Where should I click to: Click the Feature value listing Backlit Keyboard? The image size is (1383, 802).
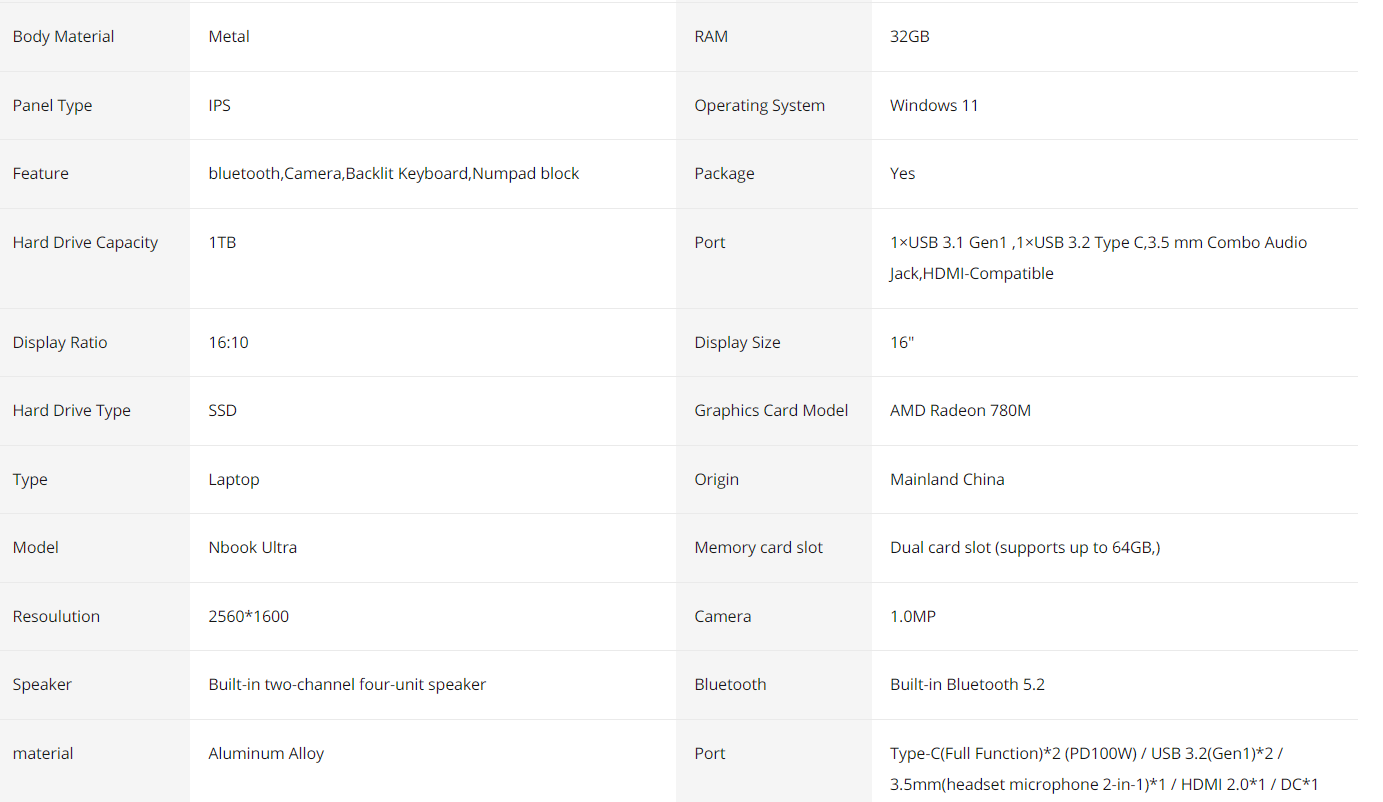(393, 174)
